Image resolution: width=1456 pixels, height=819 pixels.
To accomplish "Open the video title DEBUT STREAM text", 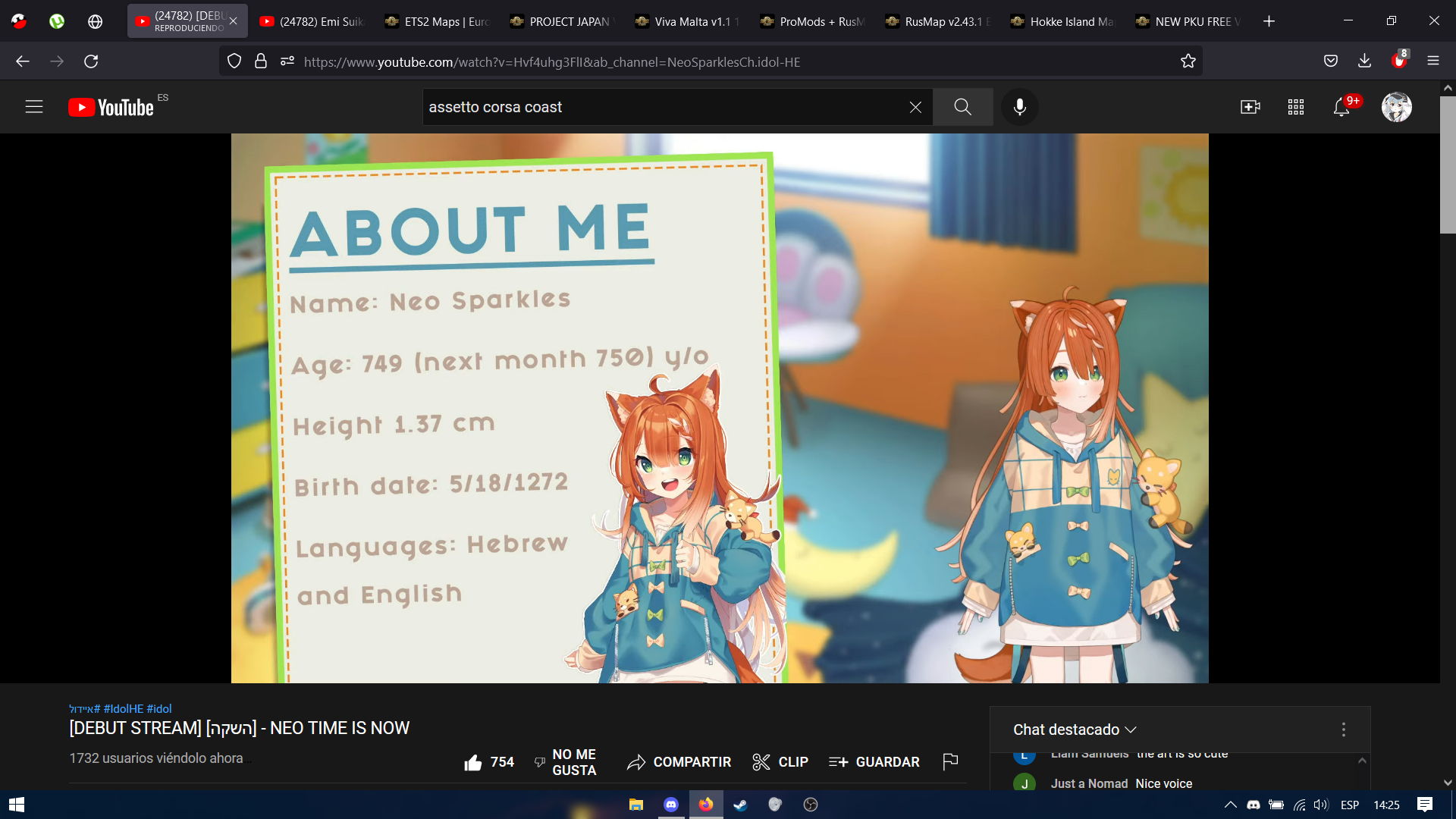I will pos(239,728).
